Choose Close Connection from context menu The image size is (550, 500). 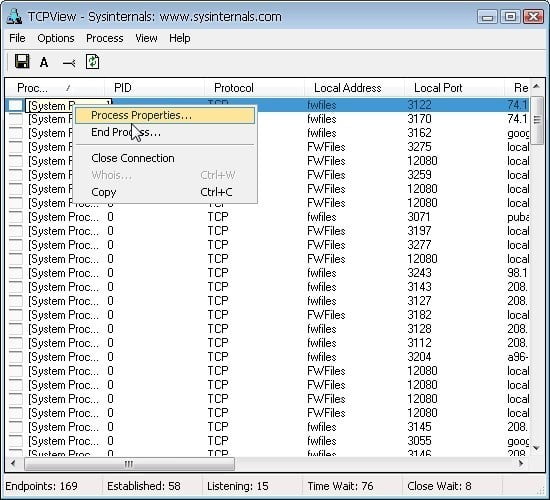(165, 158)
